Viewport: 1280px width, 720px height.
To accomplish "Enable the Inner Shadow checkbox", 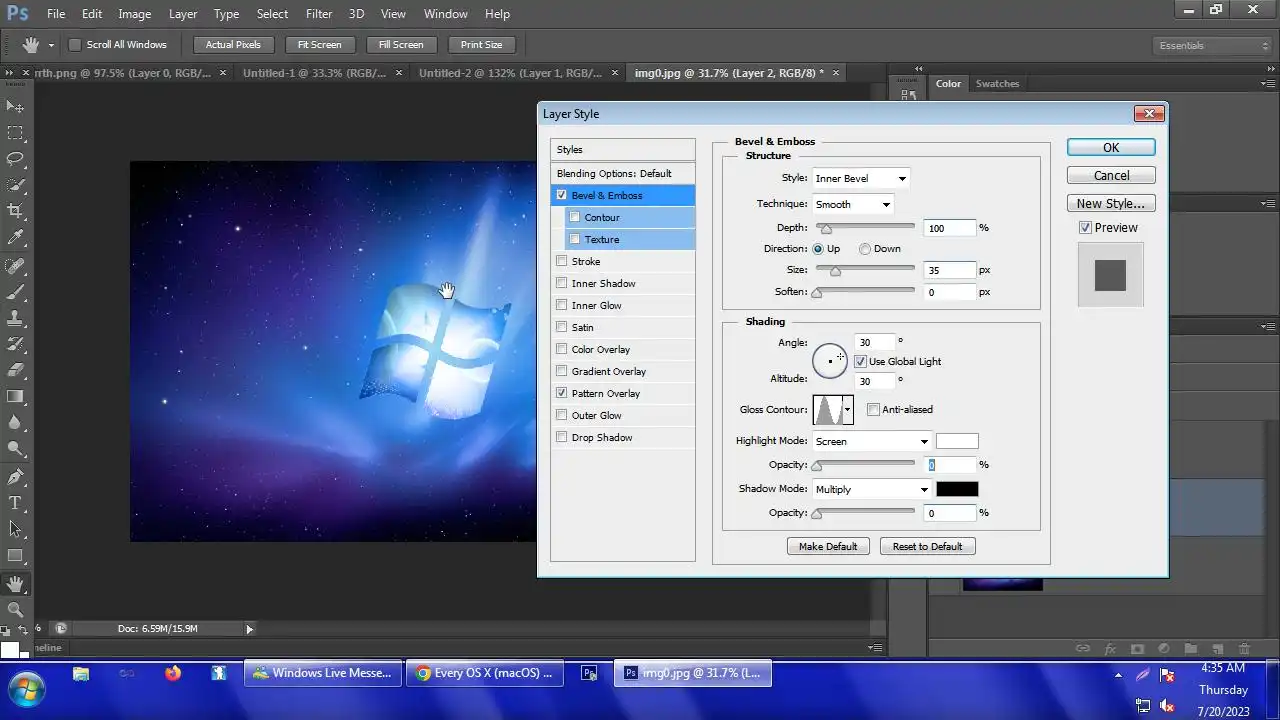I will coord(561,283).
